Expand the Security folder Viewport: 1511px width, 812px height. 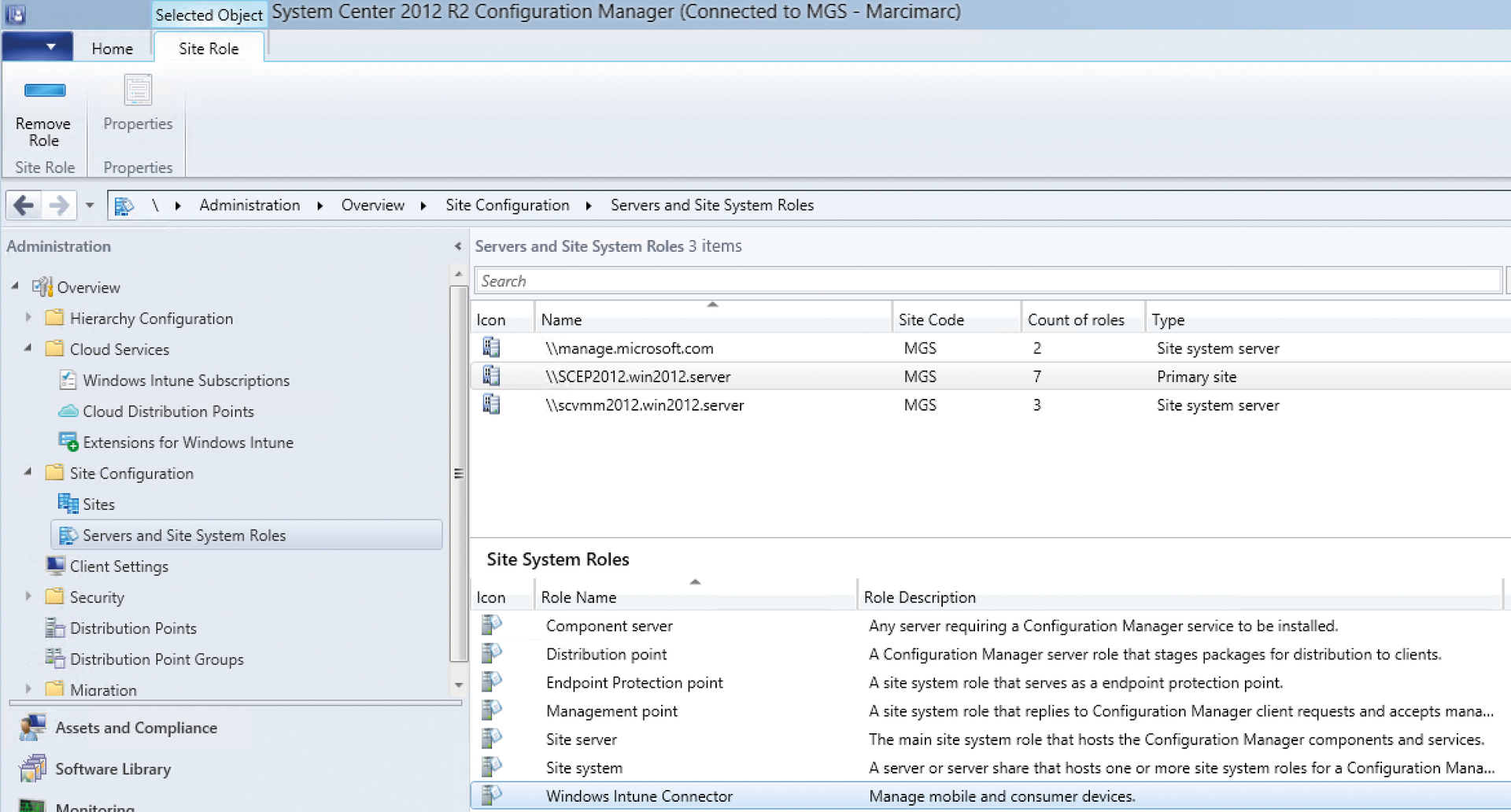pos(28,596)
